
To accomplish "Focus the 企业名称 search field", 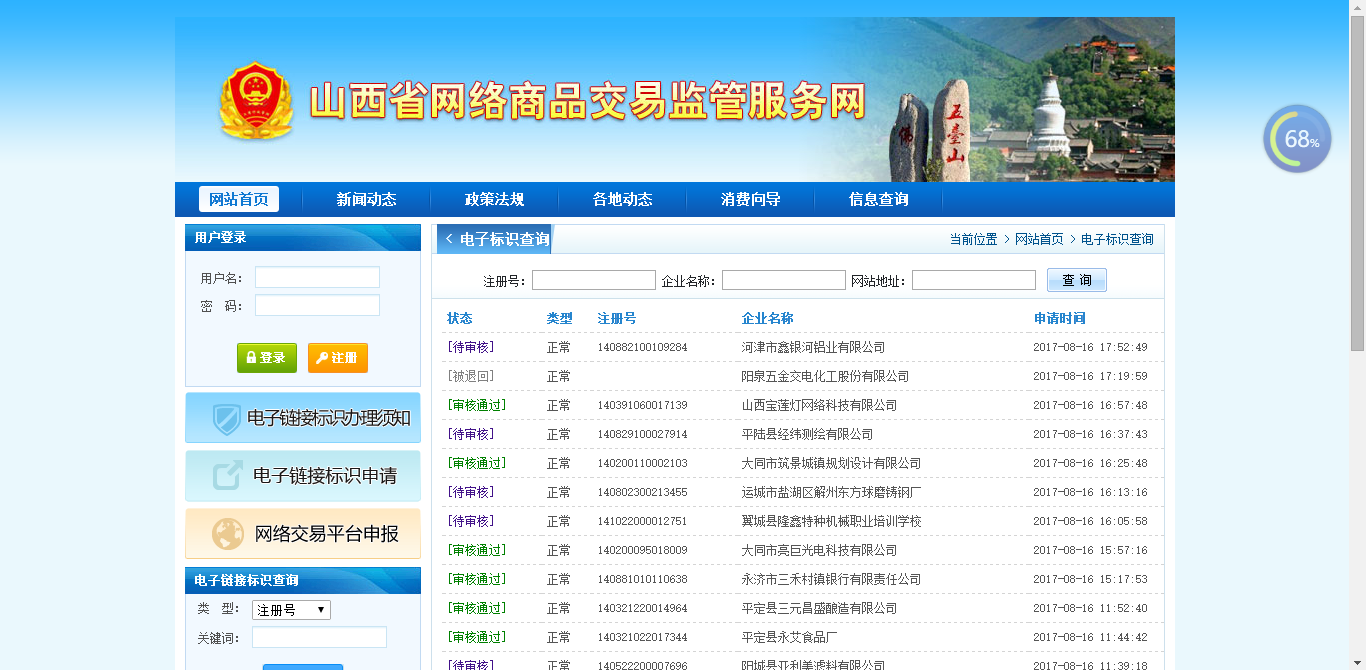I will (783, 280).
